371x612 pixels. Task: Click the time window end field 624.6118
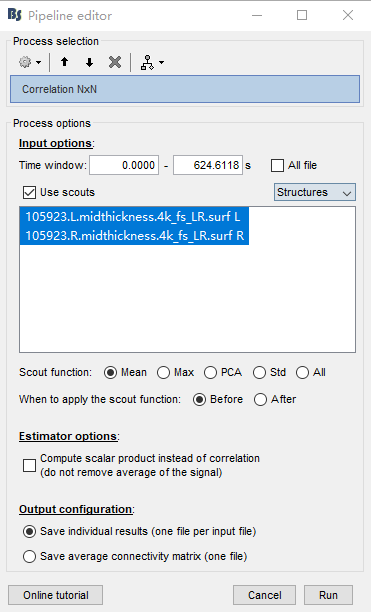tap(208, 165)
